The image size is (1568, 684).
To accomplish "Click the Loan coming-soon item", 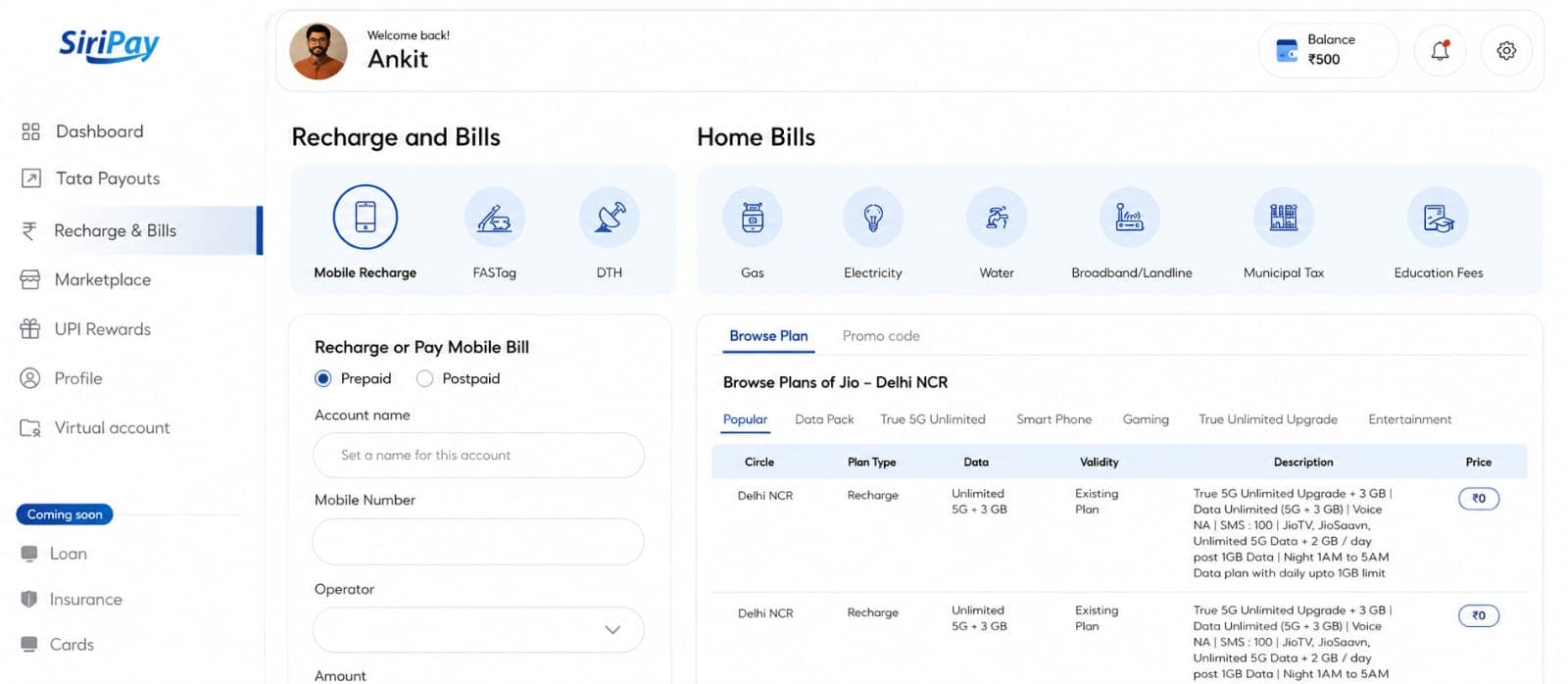I will pos(54,554).
